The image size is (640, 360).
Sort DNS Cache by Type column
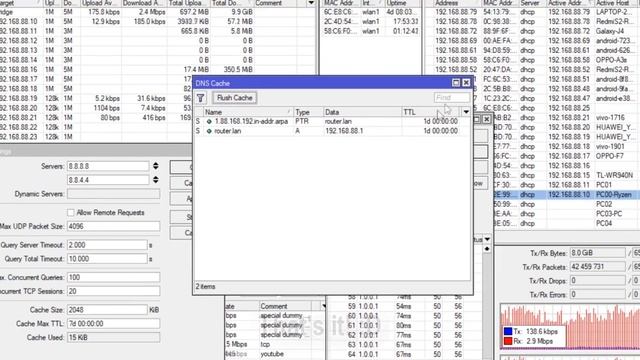pos(308,112)
